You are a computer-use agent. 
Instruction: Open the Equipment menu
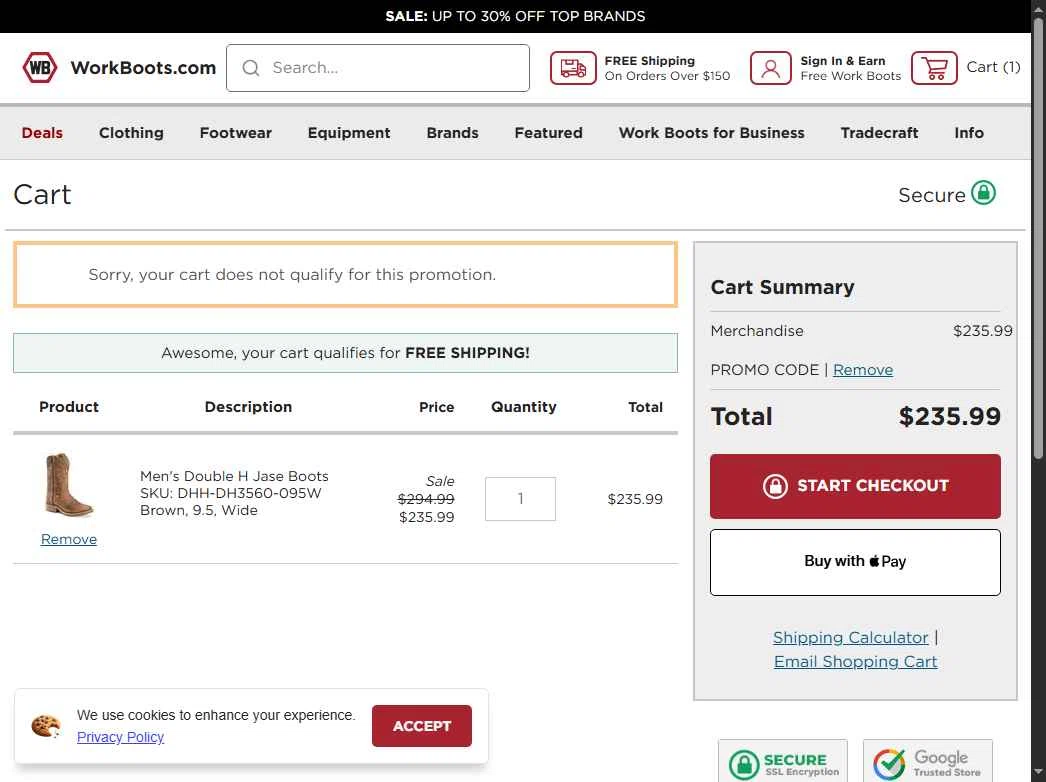coord(349,133)
